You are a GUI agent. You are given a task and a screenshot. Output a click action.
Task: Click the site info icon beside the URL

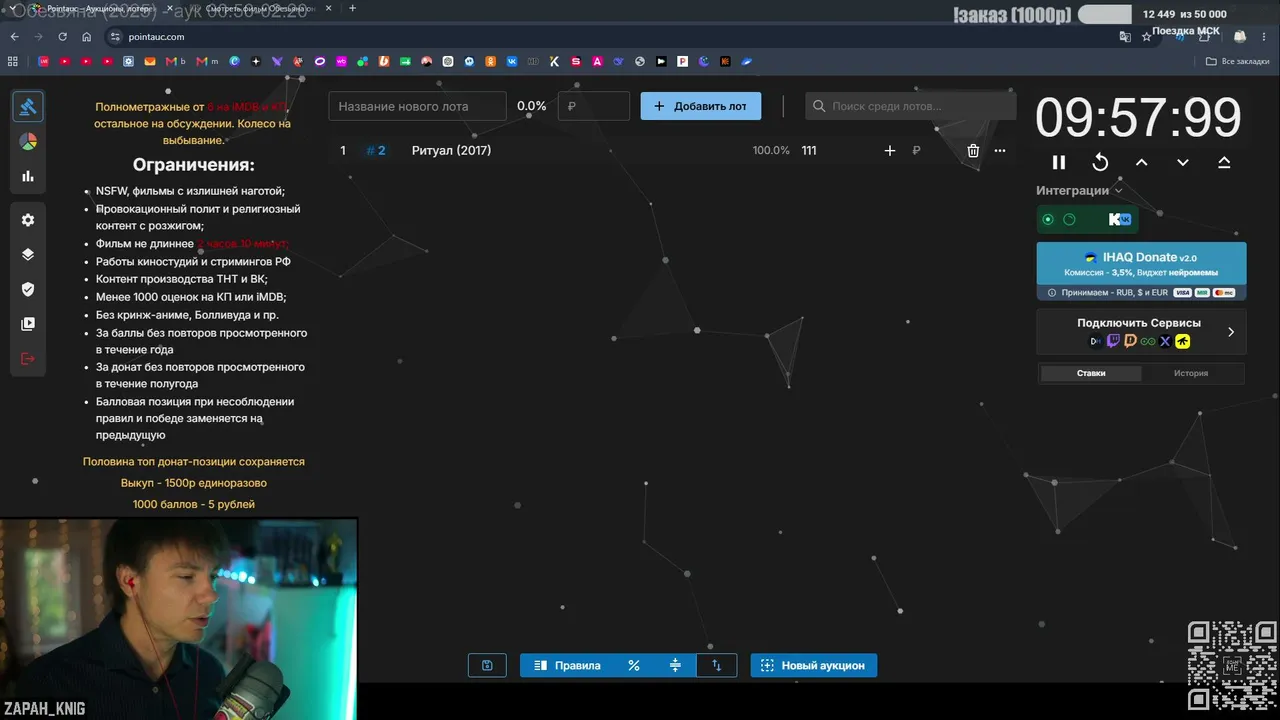(x=115, y=37)
